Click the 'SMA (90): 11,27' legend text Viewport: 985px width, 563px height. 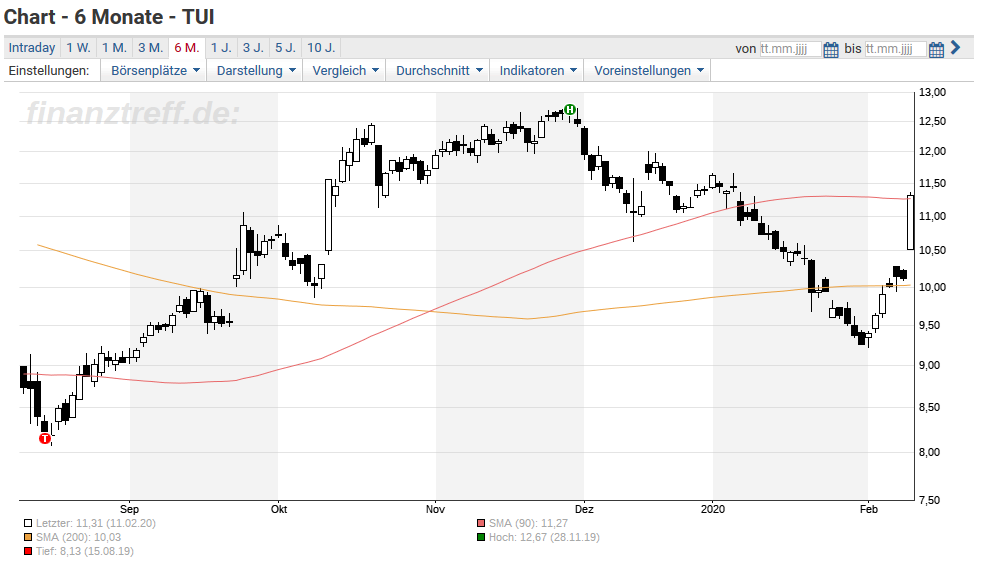tap(528, 523)
